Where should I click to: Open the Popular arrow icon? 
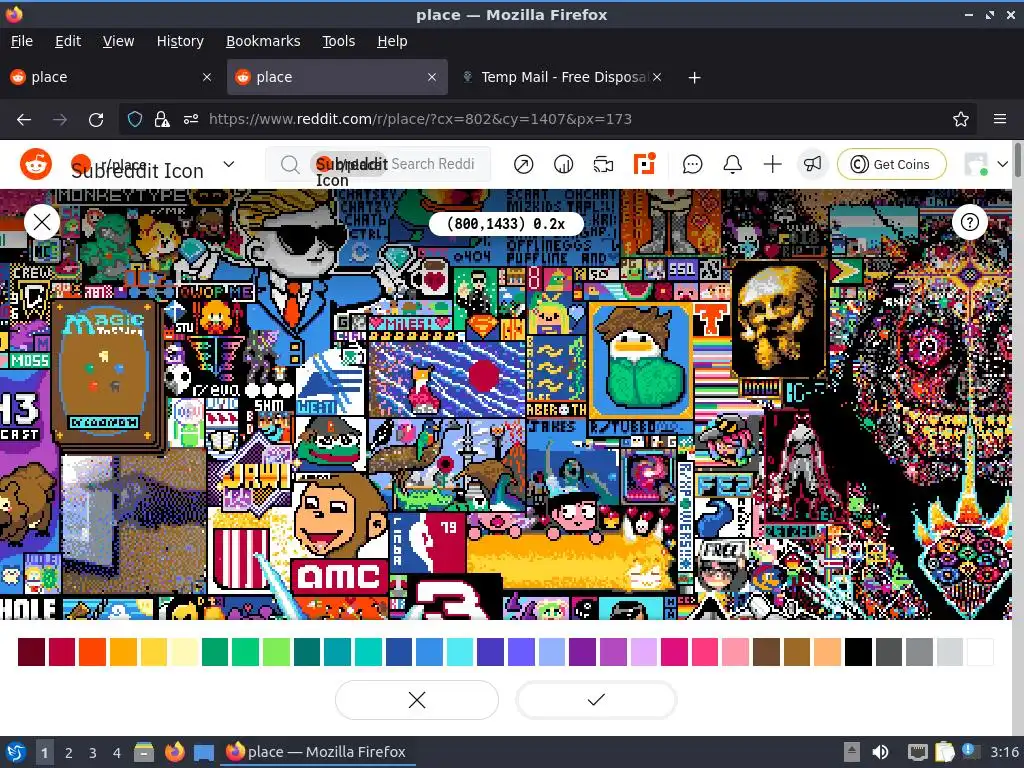[523, 165]
